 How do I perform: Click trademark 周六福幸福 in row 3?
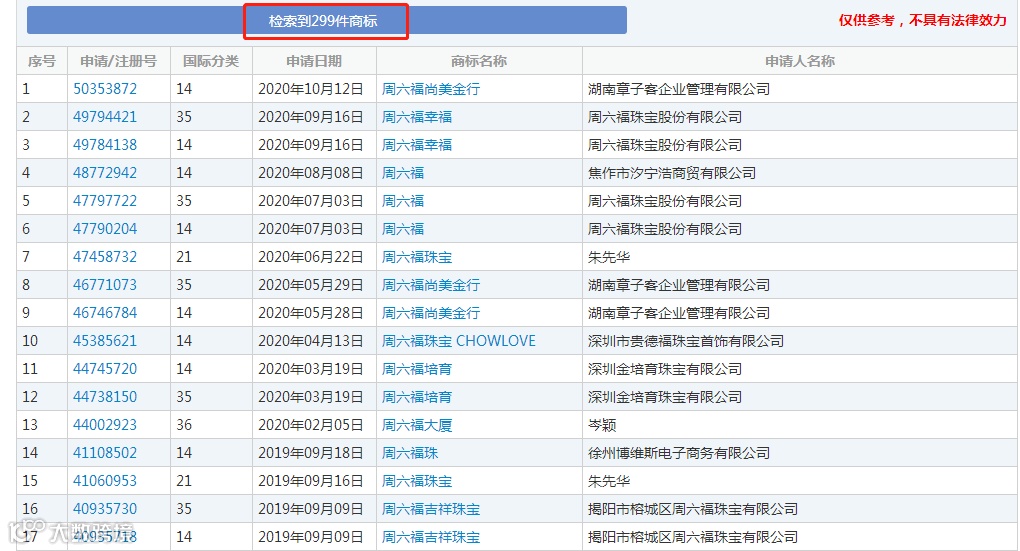click(417, 144)
